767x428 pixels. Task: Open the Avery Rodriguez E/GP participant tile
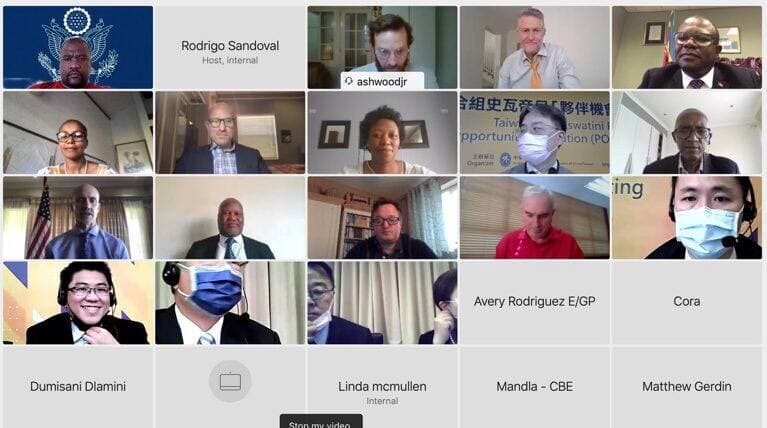535,302
